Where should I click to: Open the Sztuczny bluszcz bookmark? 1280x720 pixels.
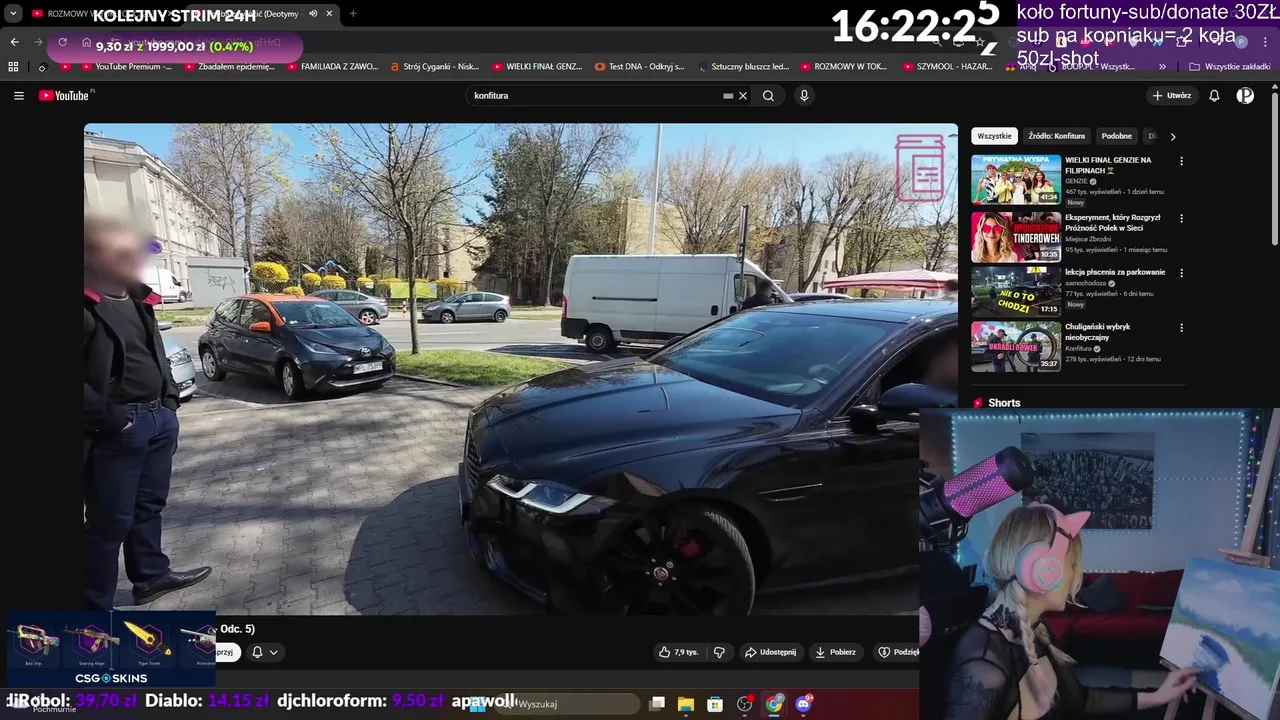[x=742, y=66]
